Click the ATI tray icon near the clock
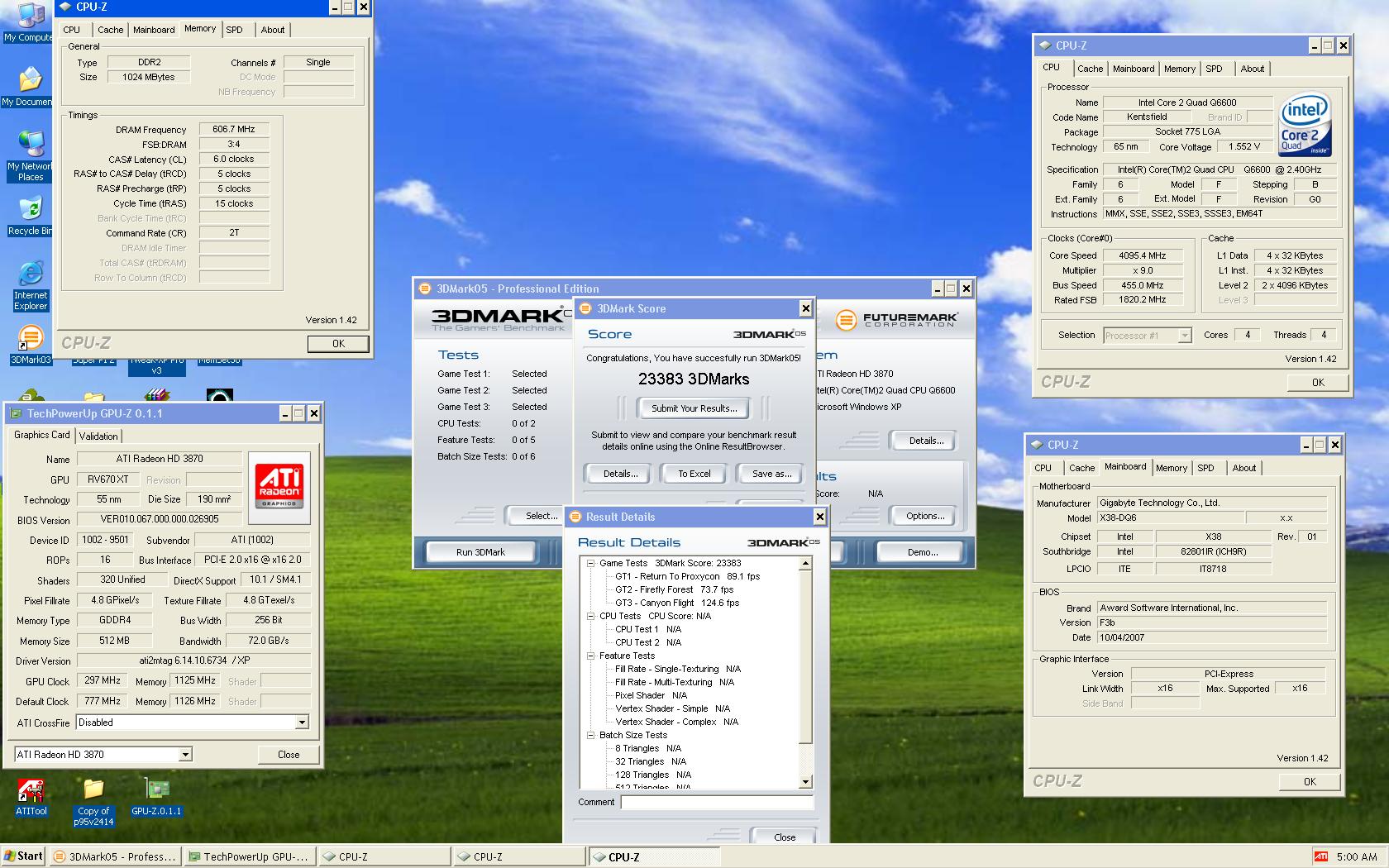Image resolution: width=1389 pixels, height=868 pixels. coord(1321,856)
